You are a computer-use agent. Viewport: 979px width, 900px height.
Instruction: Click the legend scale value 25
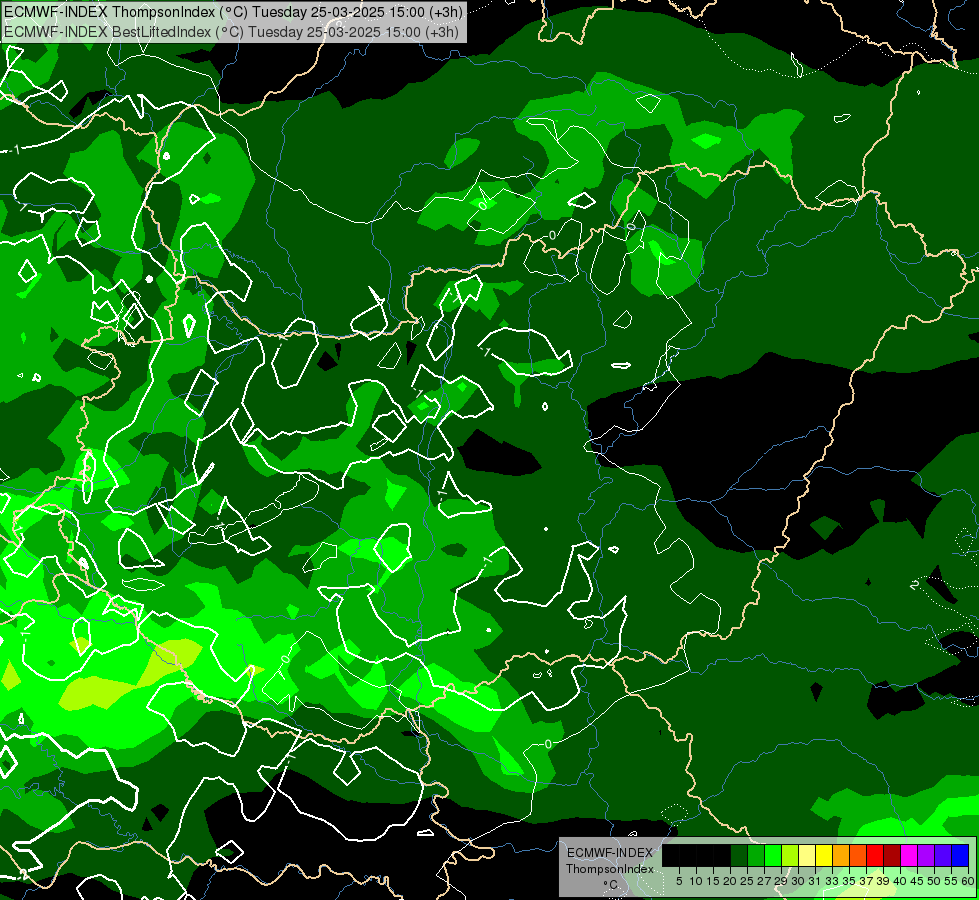(747, 881)
